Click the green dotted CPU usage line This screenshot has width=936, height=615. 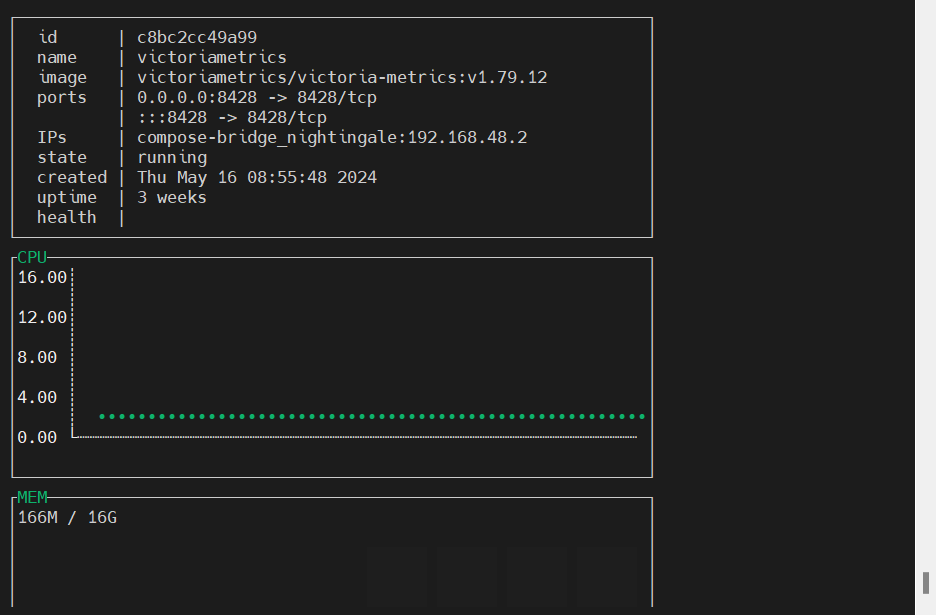pyautogui.click(x=372, y=416)
